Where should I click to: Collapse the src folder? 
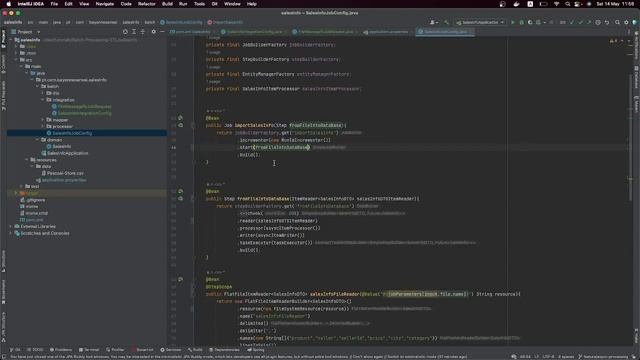click(x=16, y=60)
